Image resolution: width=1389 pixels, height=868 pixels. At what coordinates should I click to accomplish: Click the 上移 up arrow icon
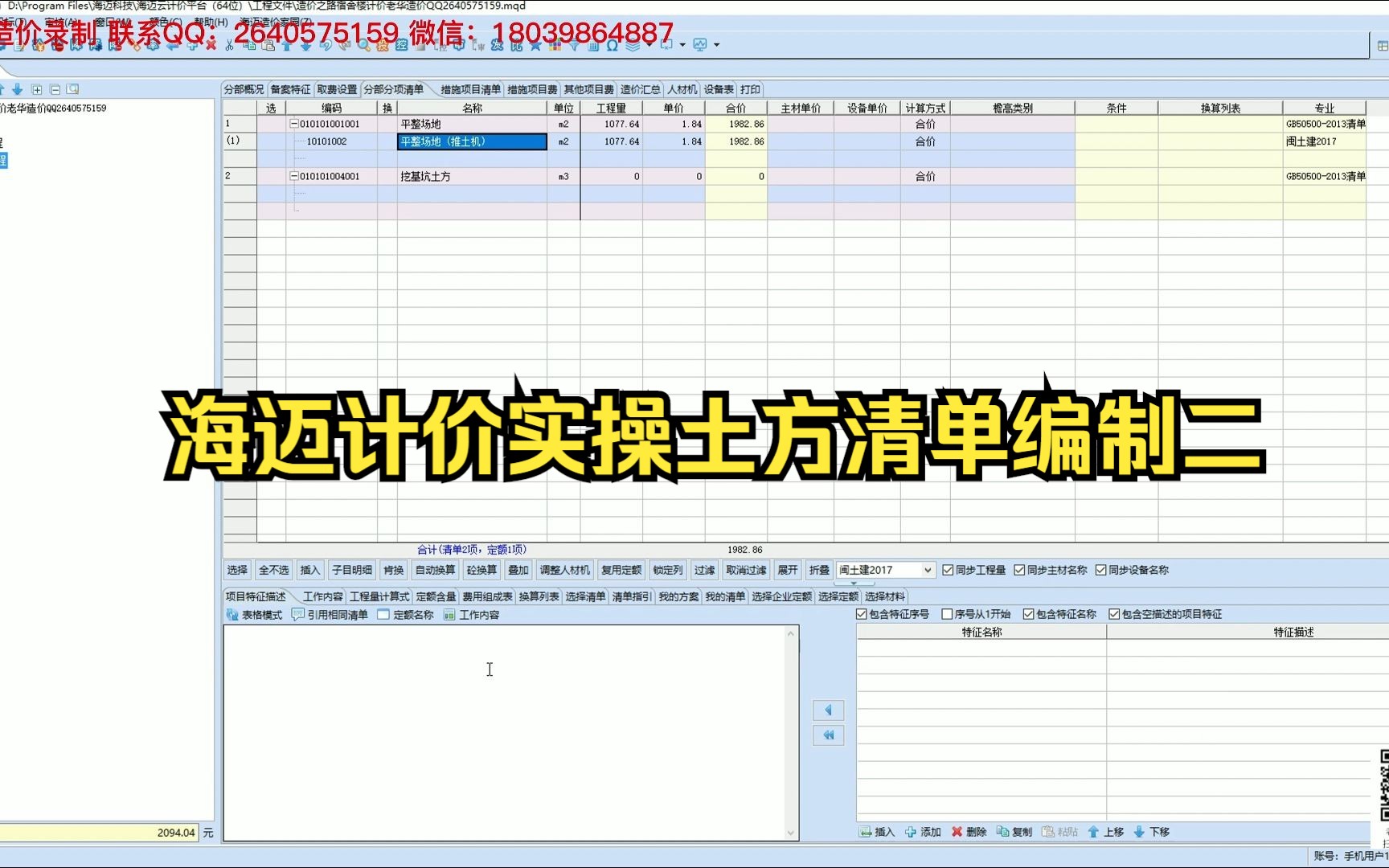click(x=1093, y=832)
